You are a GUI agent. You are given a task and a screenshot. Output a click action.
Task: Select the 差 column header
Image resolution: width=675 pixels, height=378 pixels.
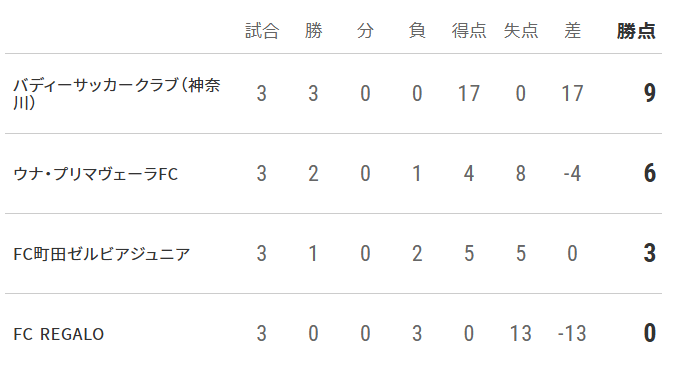573,31
